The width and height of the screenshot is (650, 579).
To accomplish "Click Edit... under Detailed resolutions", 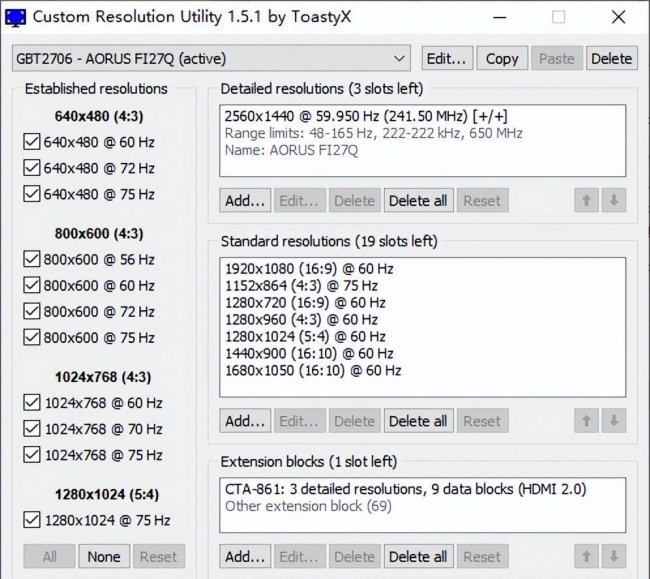I will tap(300, 201).
